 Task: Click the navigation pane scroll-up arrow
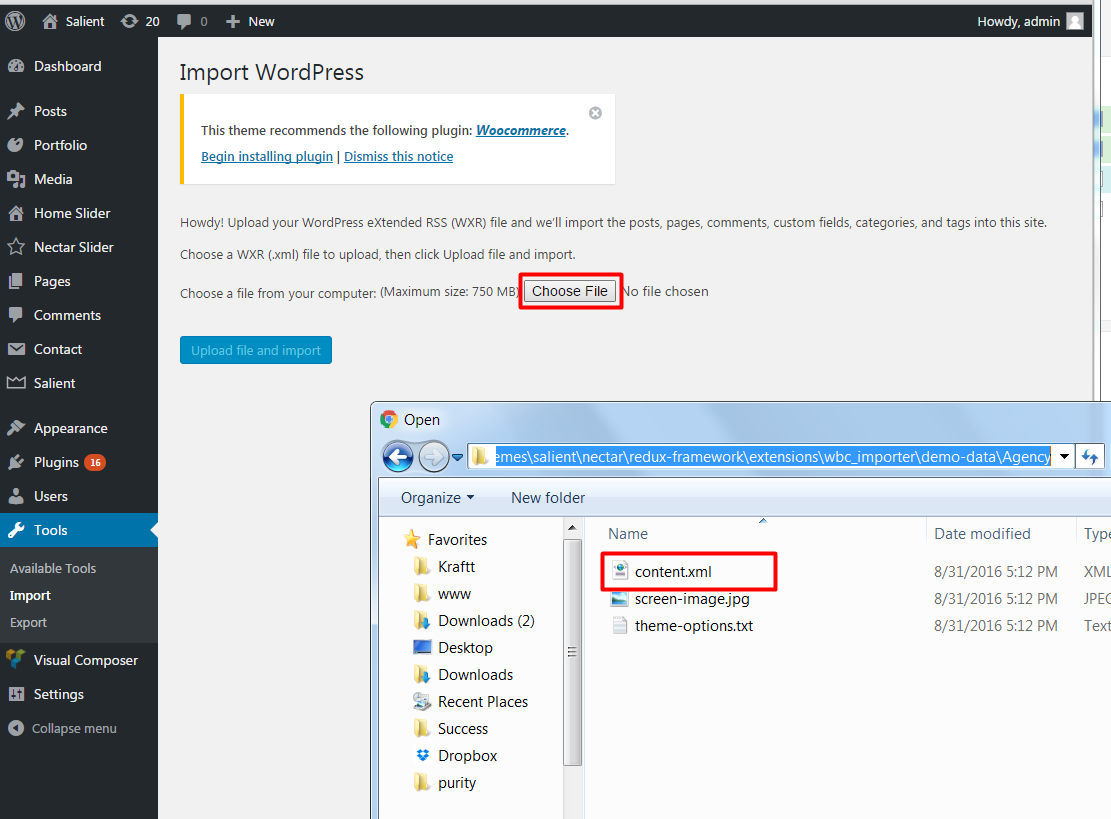(x=572, y=528)
